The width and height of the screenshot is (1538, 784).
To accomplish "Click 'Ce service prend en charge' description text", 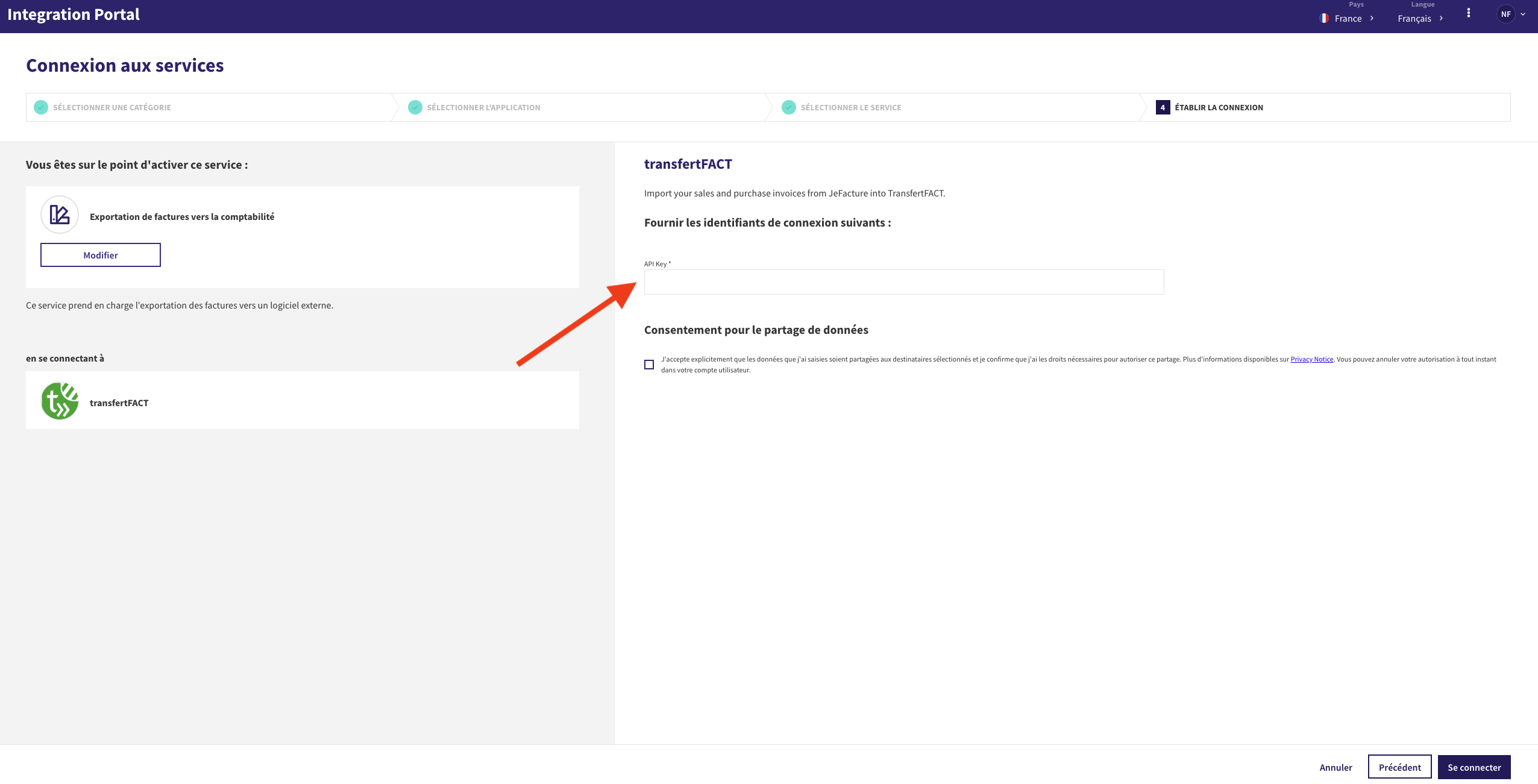I will point(180,305).
